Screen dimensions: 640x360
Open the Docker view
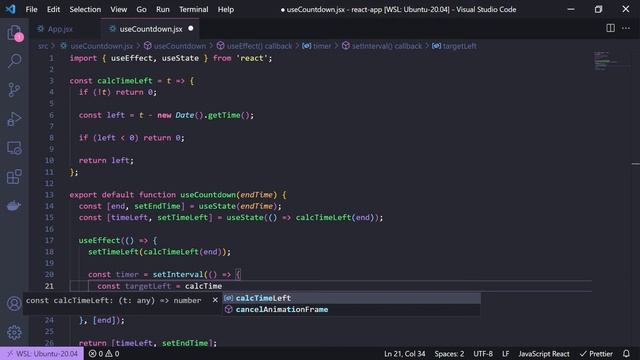point(14,206)
